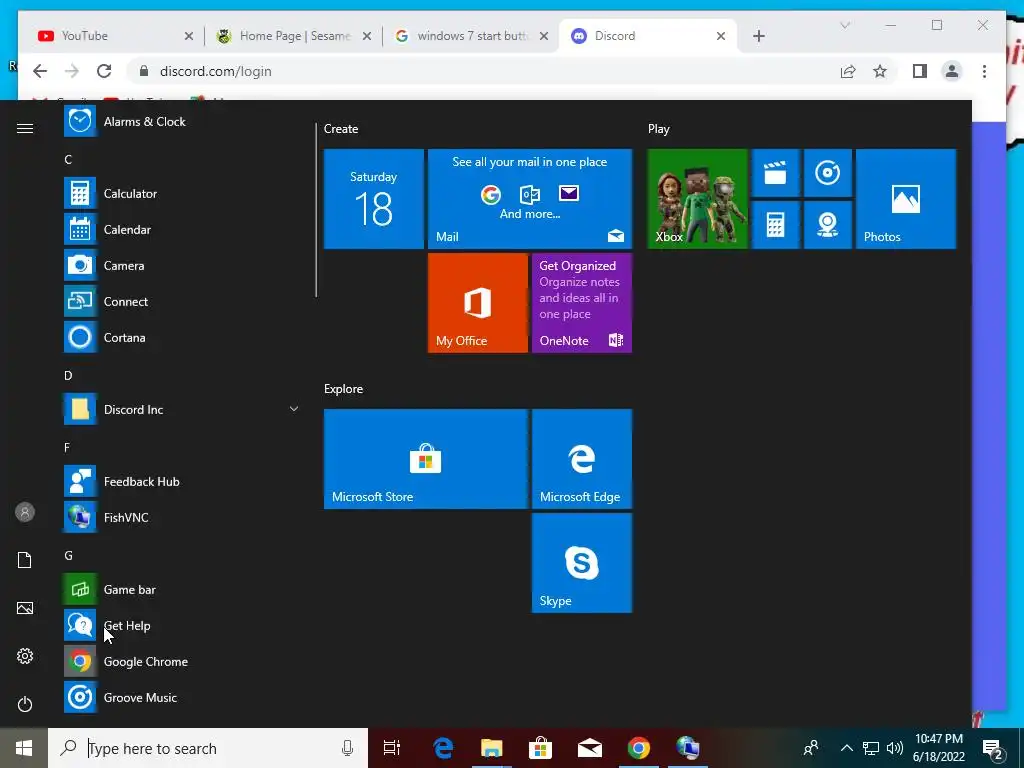Image resolution: width=1024 pixels, height=768 pixels.
Task: Open Pictures from the Start sidebar
Action: 25,608
